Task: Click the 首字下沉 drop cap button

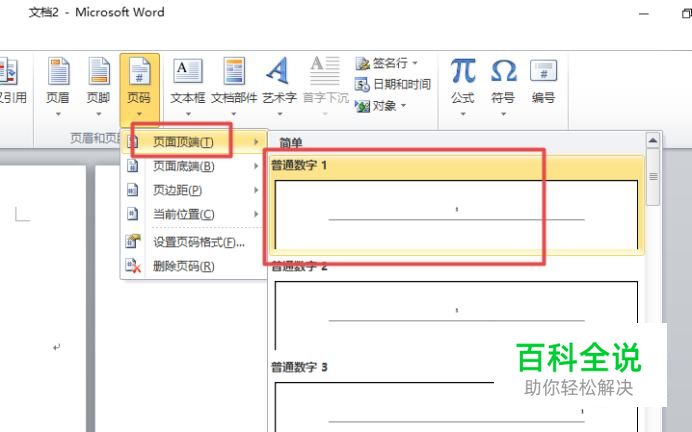Action: click(x=326, y=86)
